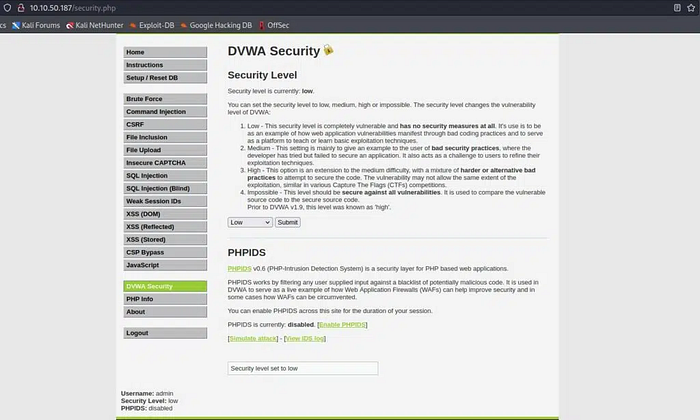
Task: Open the CSP Bypass module
Action: (165, 253)
